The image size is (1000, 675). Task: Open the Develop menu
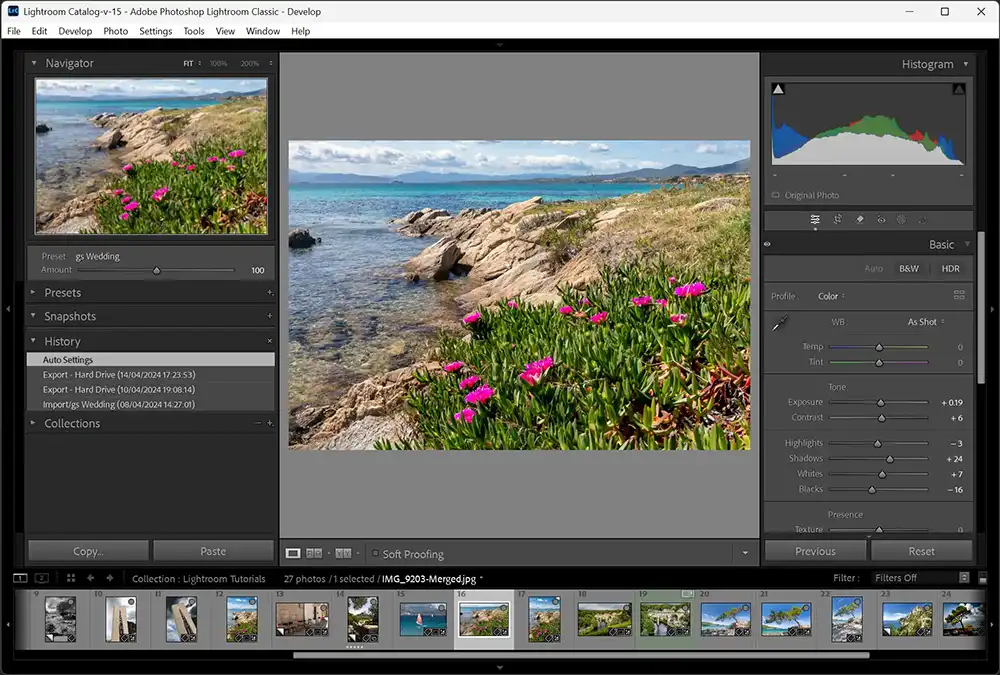click(75, 31)
